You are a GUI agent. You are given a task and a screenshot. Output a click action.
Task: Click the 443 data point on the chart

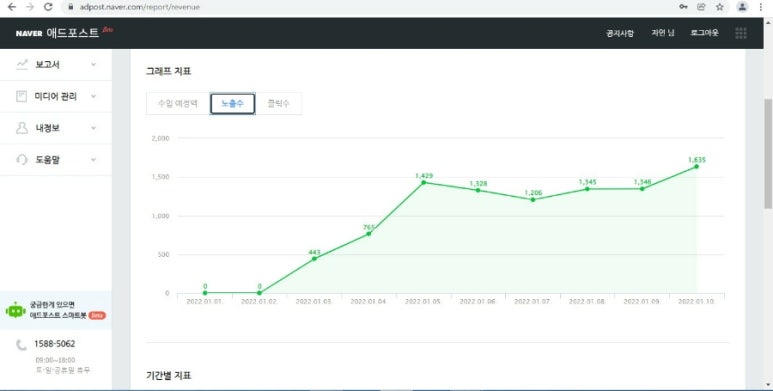point(315,258)
